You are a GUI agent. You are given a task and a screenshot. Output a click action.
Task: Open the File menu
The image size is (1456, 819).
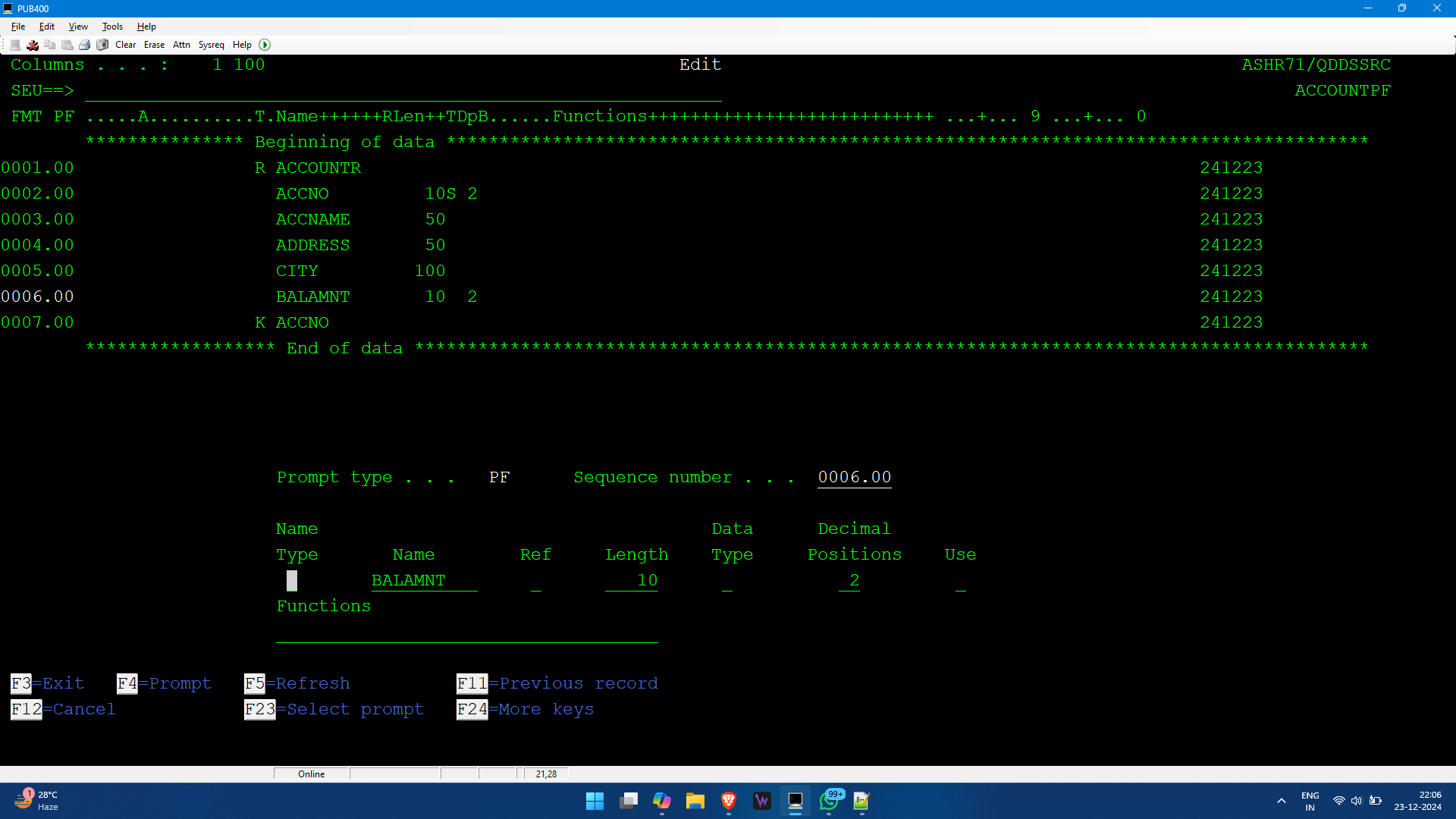click(17, 26)
